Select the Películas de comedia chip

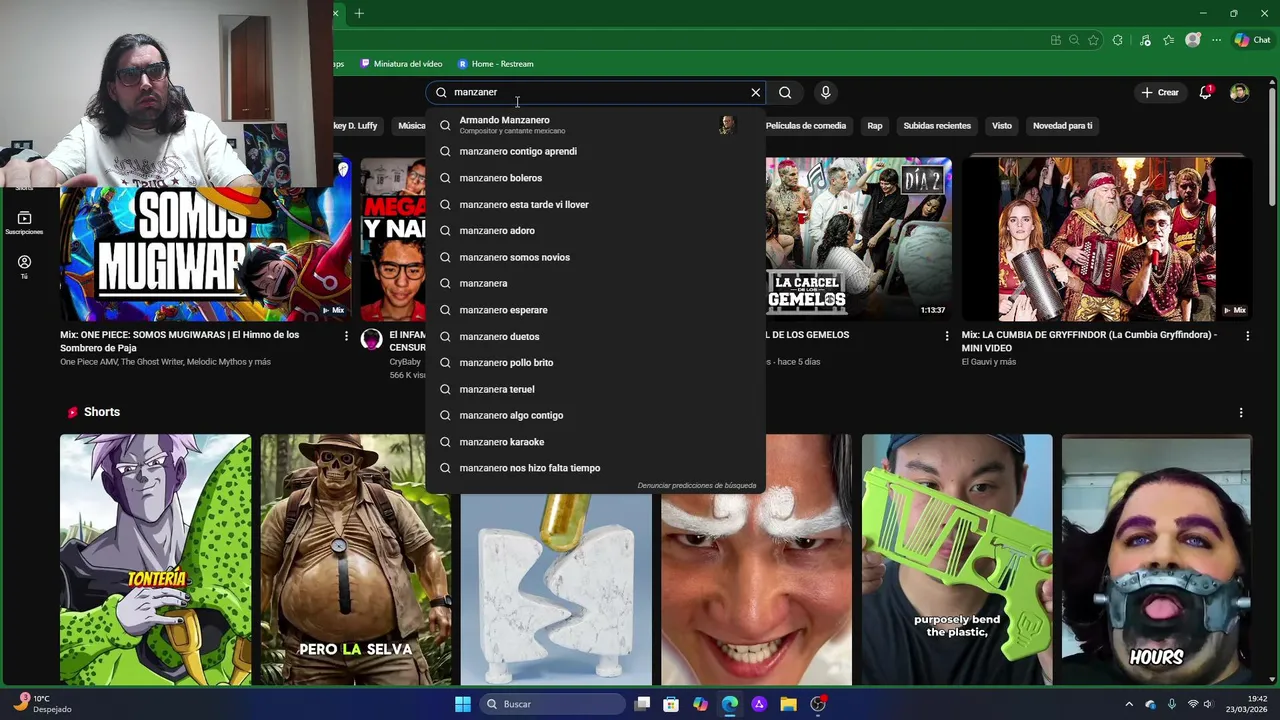[806, 126]
